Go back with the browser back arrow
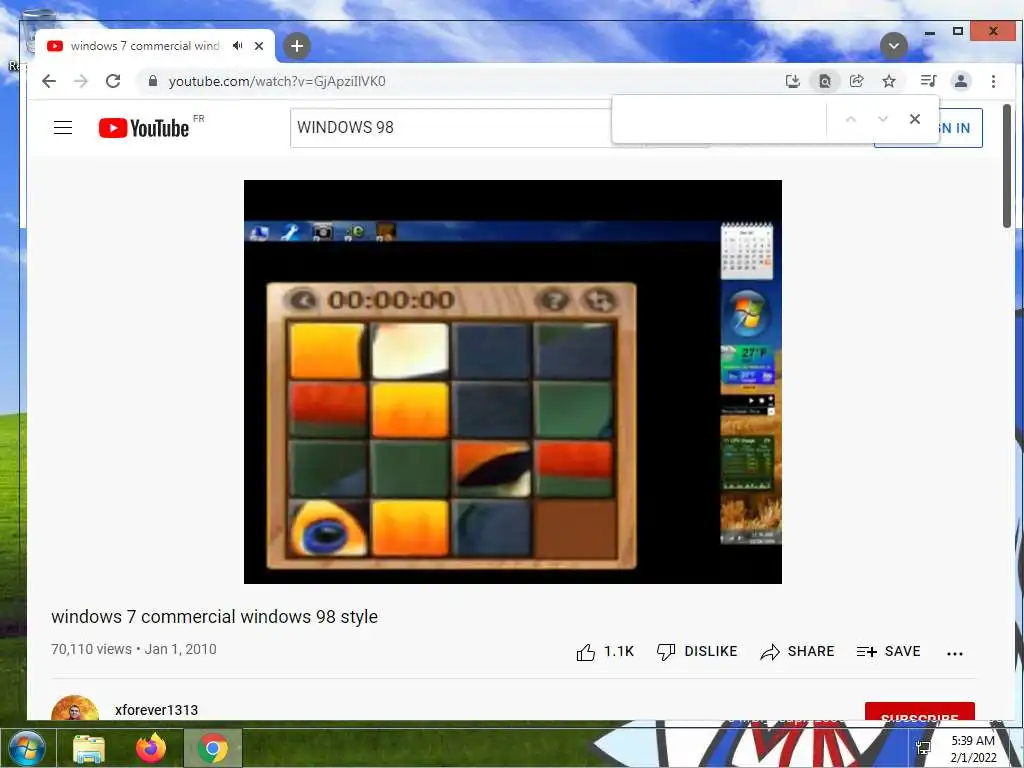This screenshot has width=1024, height=768. [49, 81]
